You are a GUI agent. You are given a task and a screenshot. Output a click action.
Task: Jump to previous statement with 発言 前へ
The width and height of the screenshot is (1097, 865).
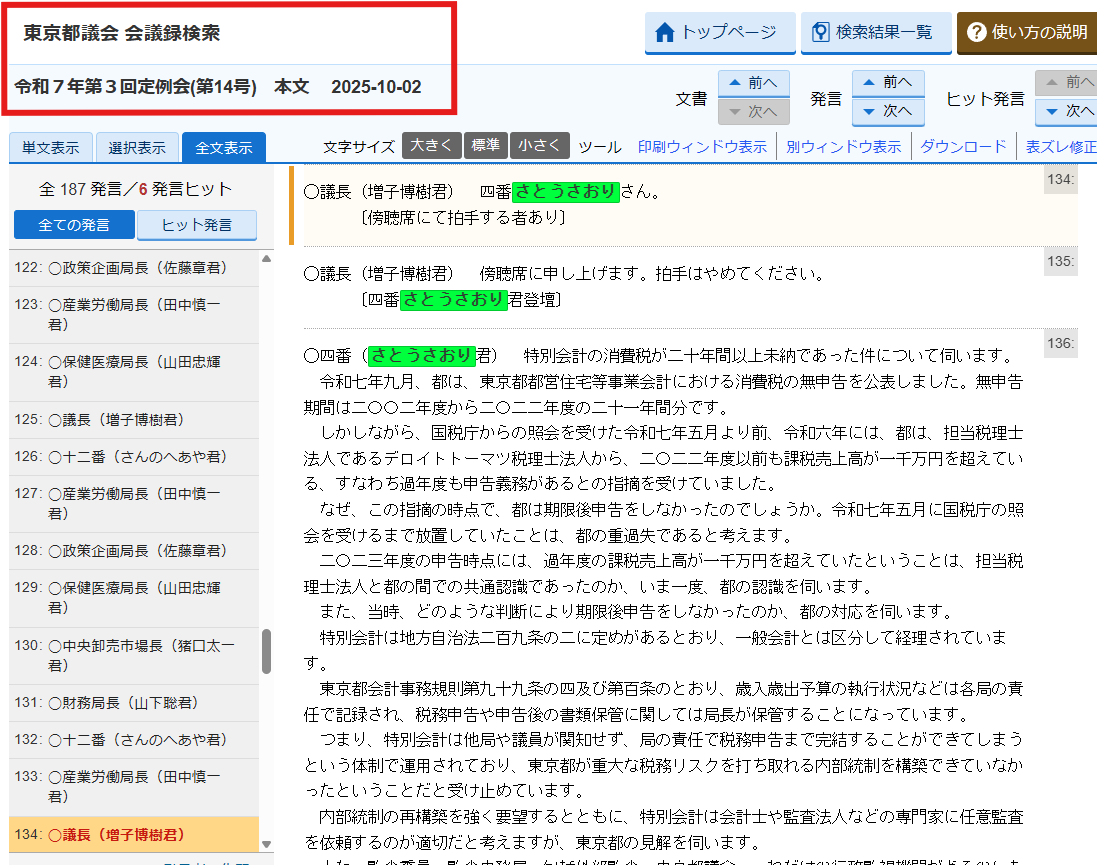(x=888, y=83)
